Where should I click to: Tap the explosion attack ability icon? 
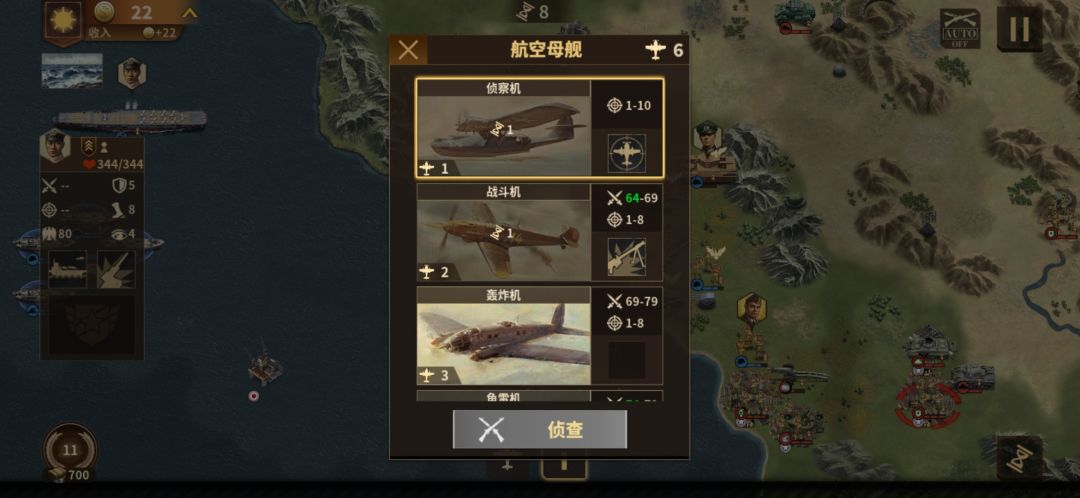coord(116,269)
